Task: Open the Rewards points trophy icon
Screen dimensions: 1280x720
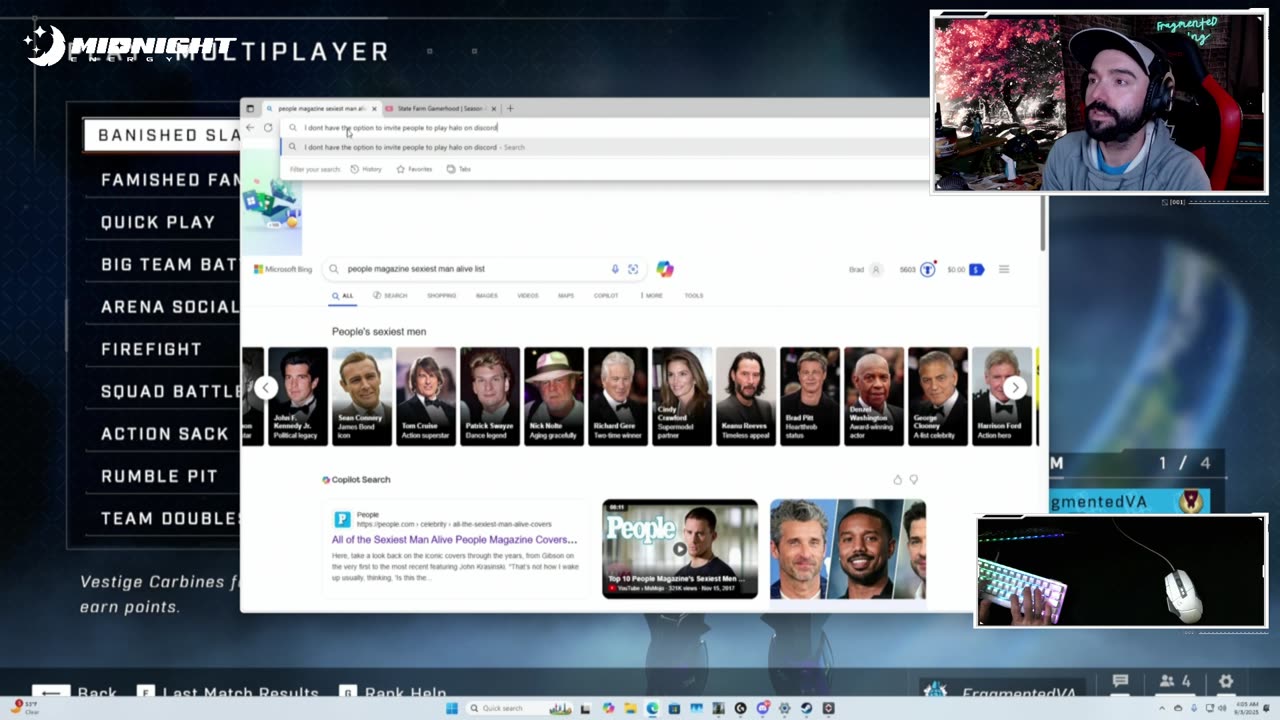Action: (x=927, y=269)
